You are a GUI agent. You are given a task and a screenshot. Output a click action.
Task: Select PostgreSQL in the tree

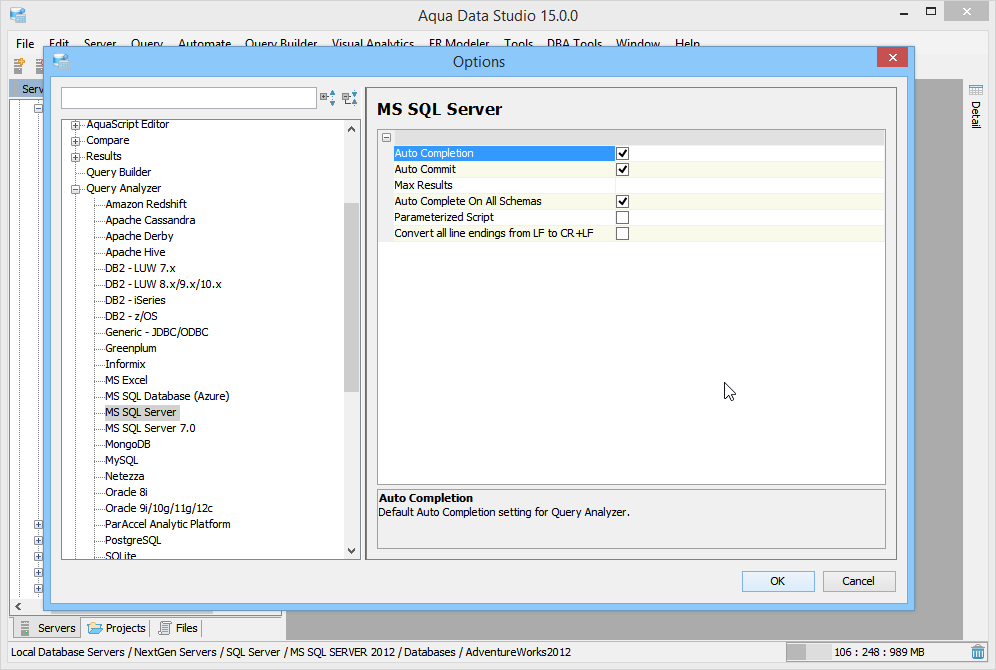(x=133, y=540)
